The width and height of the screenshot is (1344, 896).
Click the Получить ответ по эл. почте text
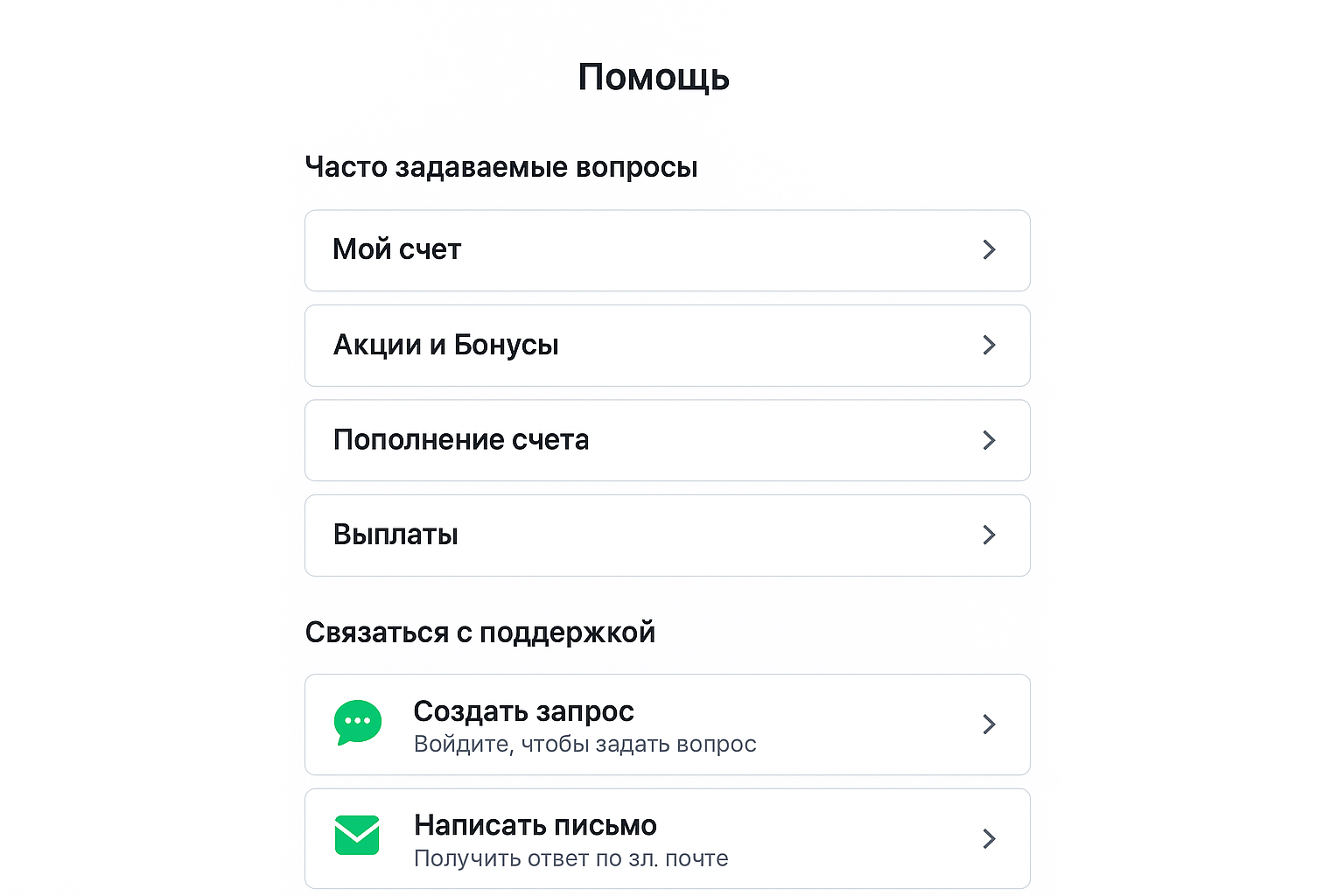(x=570, y=858)
